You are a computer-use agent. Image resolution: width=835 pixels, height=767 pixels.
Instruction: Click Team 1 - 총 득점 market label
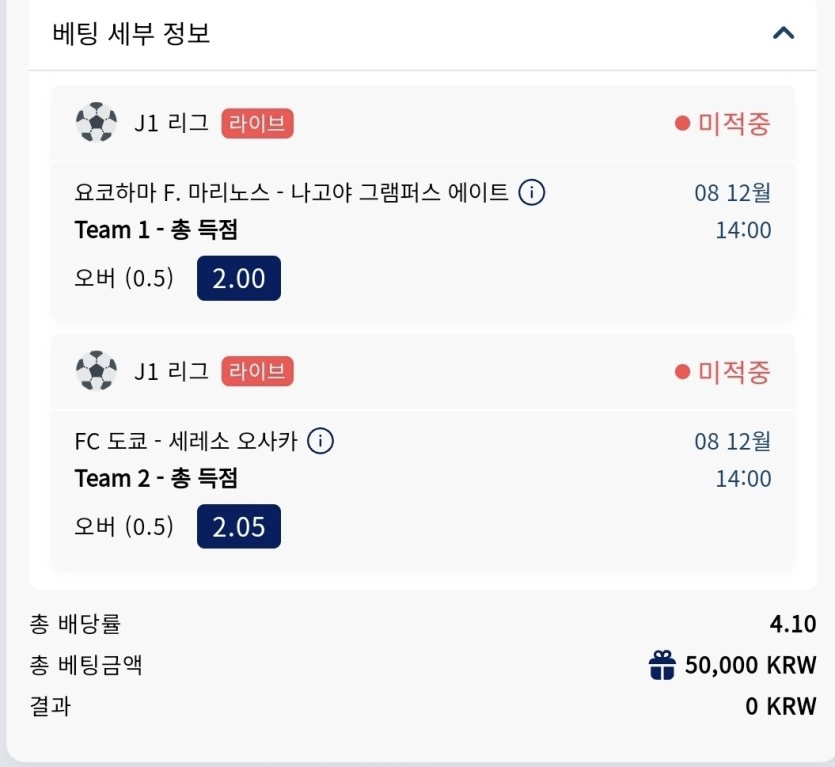pos(156,230)
